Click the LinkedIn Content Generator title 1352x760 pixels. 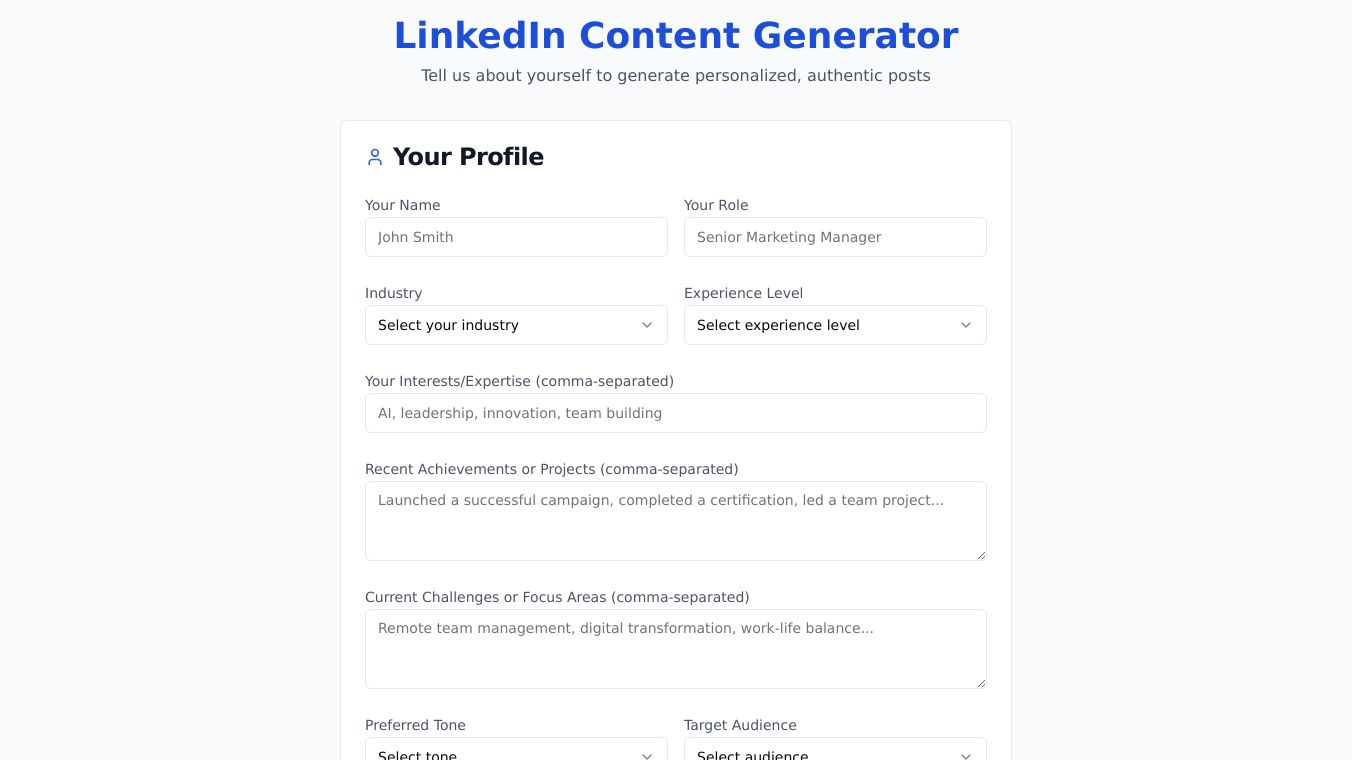coord(676,36)
